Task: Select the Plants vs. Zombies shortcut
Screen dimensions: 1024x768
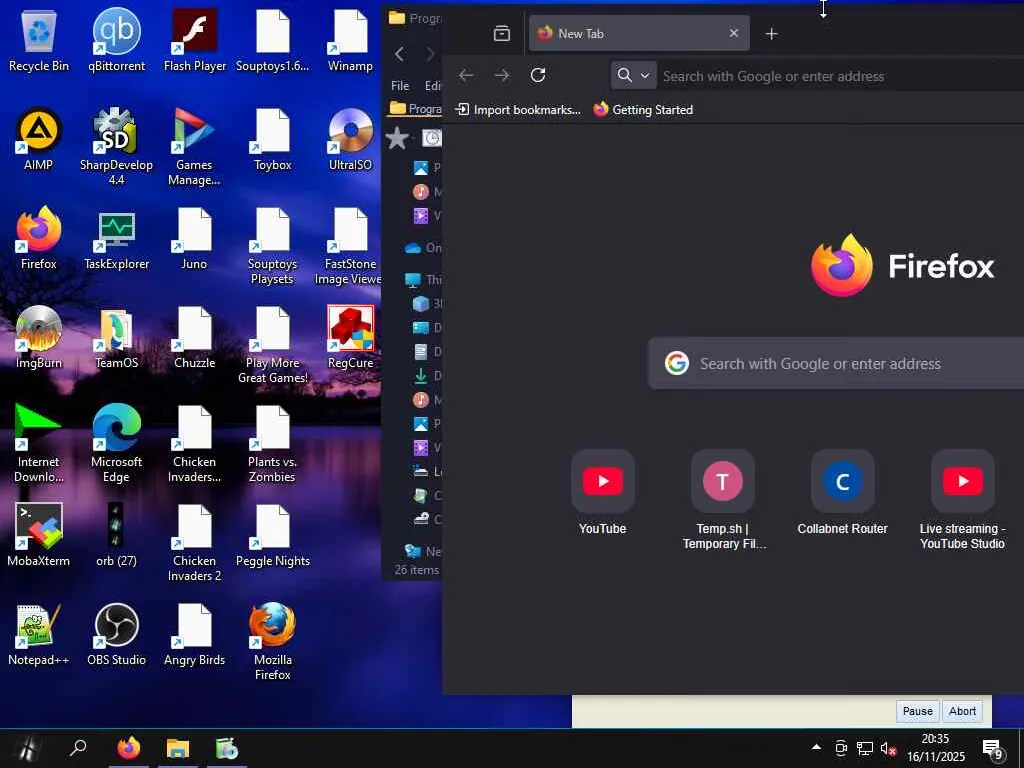Action: [x=272, y=444]
